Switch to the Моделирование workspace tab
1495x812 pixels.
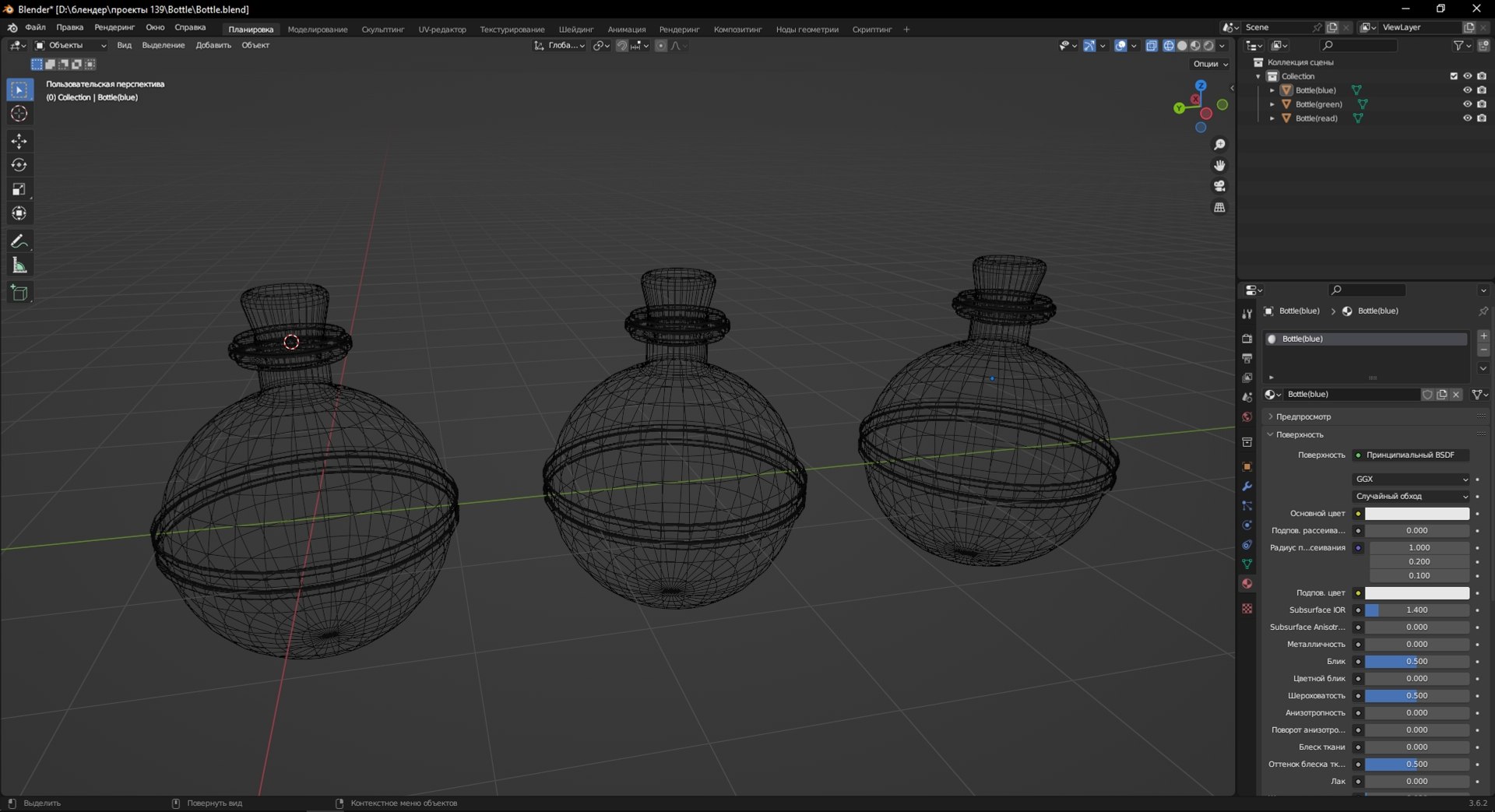[318, 30]
